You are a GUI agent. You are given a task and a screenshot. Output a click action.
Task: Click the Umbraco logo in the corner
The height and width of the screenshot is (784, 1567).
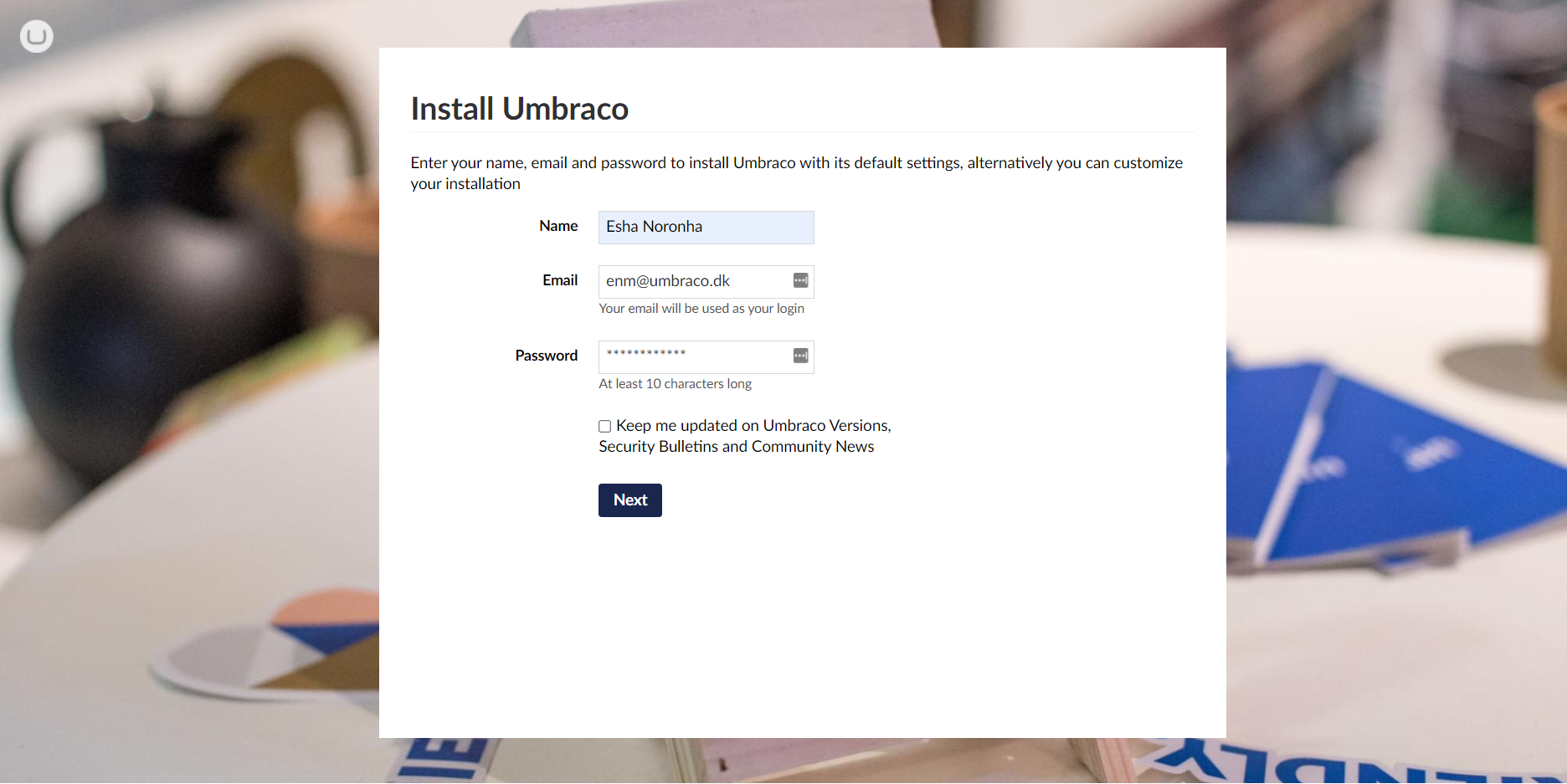[x=36, y=36]
